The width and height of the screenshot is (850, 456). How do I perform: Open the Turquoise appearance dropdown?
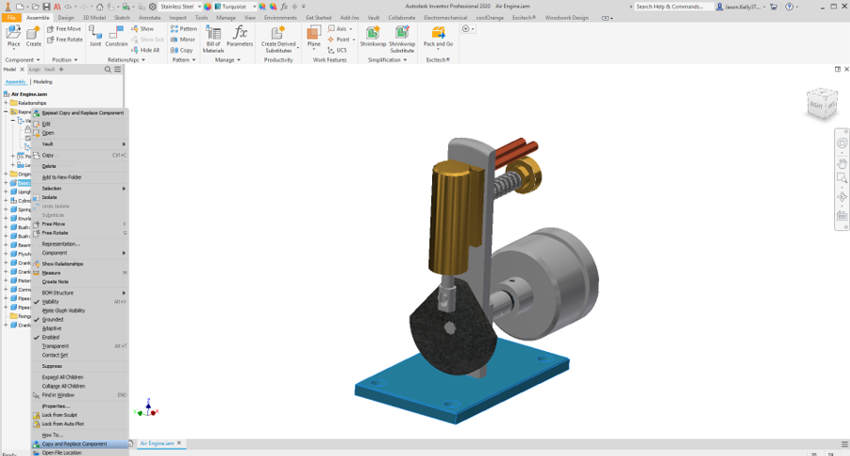point(230,6)
